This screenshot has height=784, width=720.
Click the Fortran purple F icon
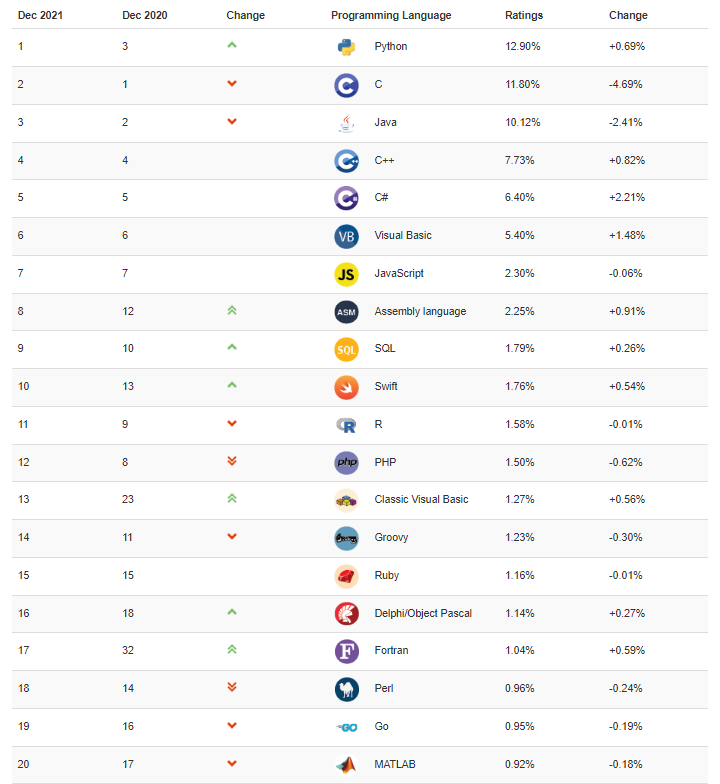(346, 651)
